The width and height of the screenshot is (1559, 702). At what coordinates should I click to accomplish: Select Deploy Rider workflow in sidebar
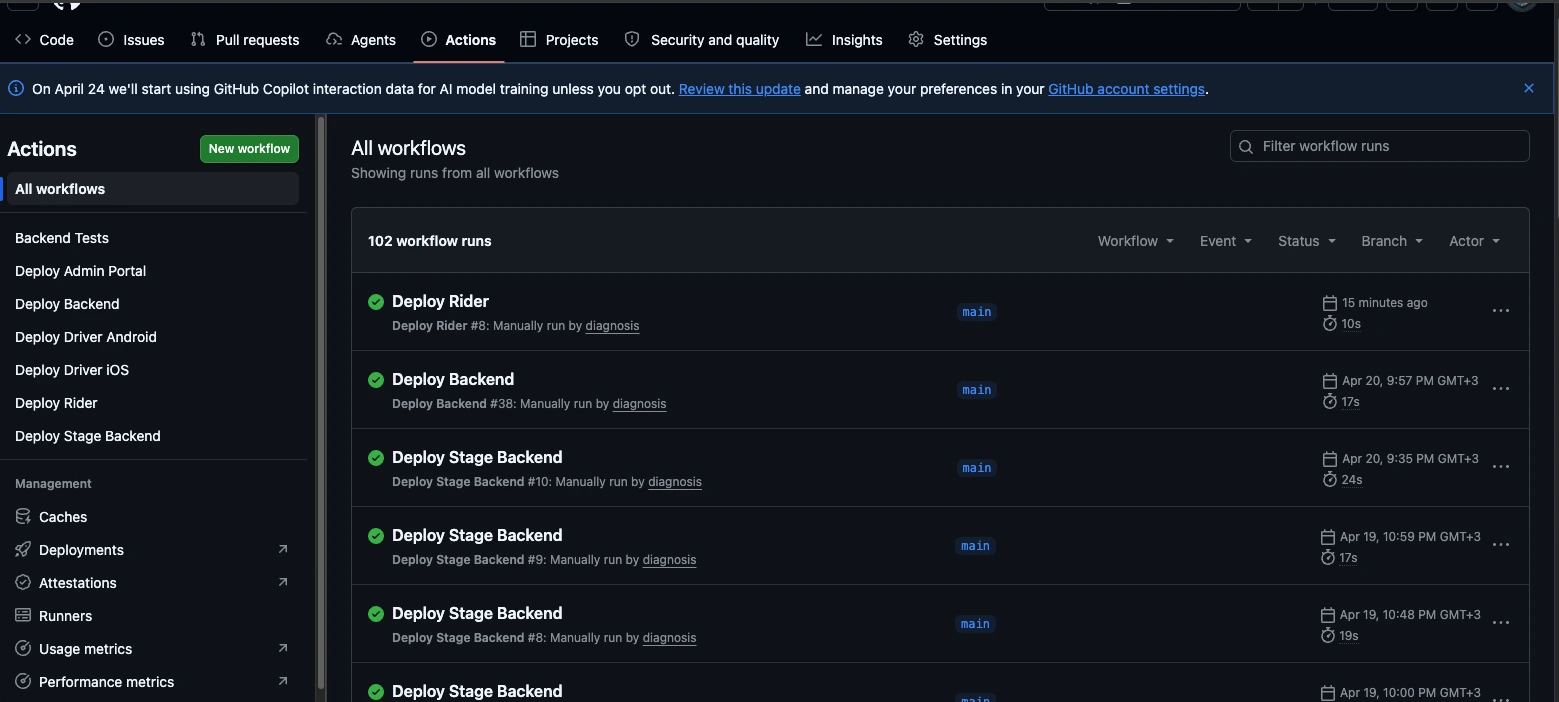(x=56, y=403)
